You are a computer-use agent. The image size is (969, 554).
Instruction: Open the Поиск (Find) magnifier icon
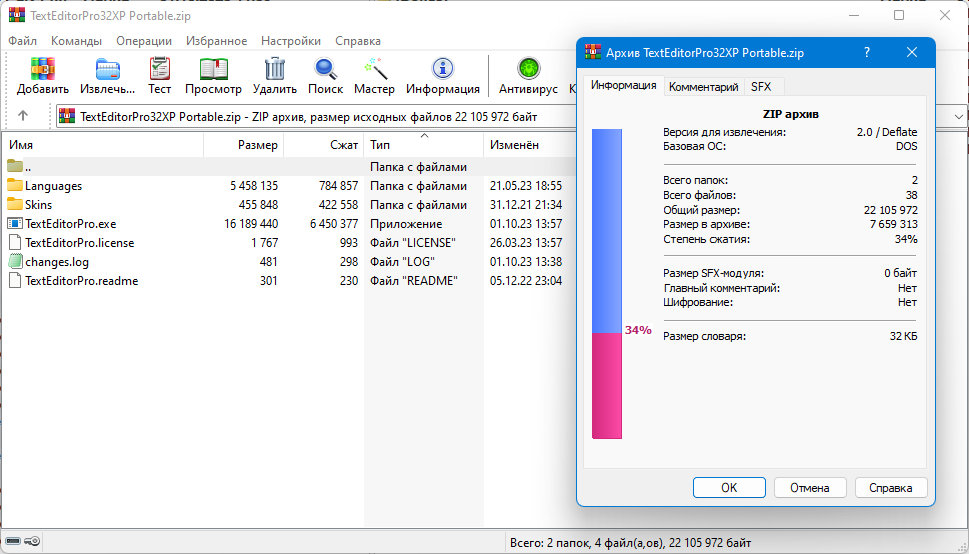[x=325, y=69]
